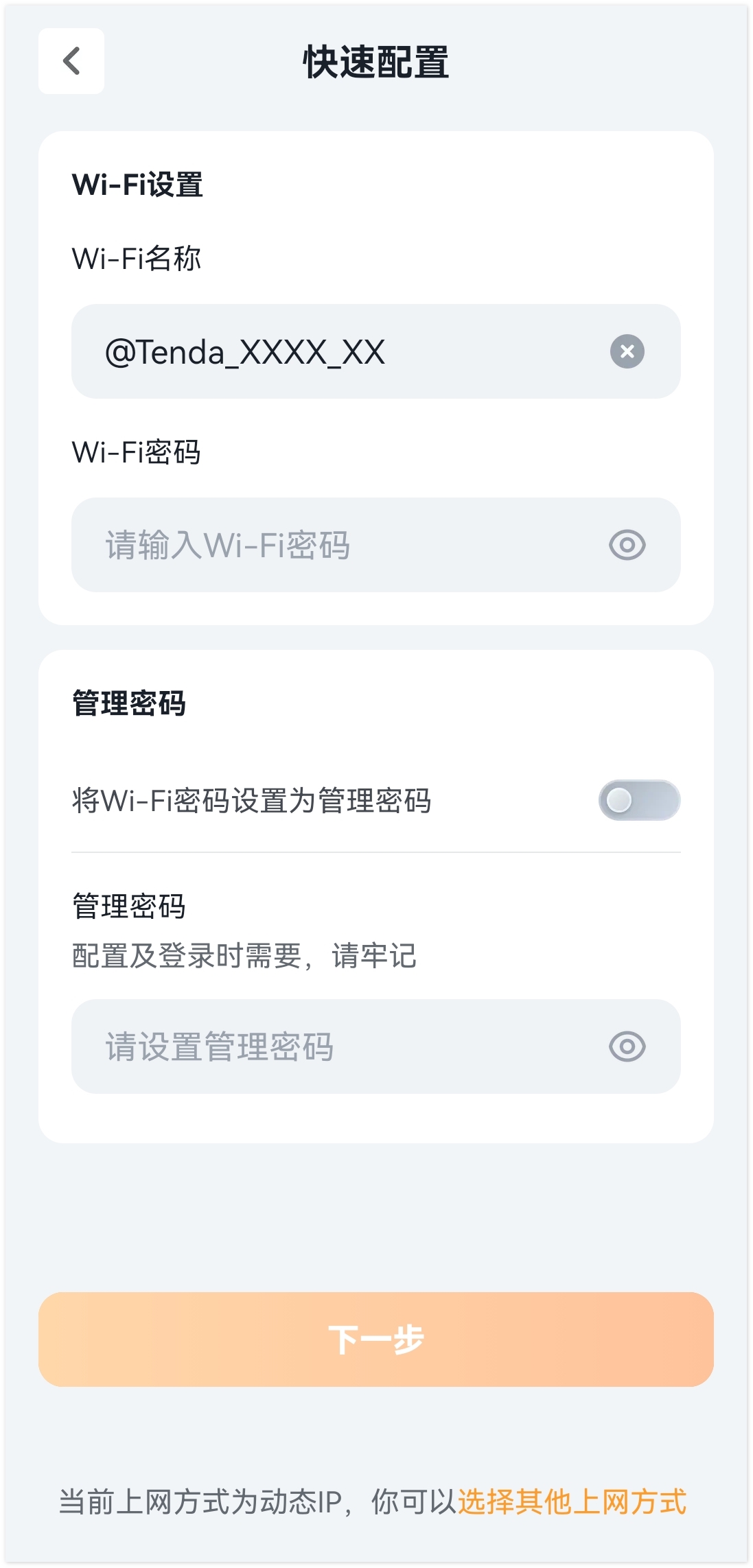
Task: Click the 请设置管理密码 input field
Action: [x=329, y=1047]
